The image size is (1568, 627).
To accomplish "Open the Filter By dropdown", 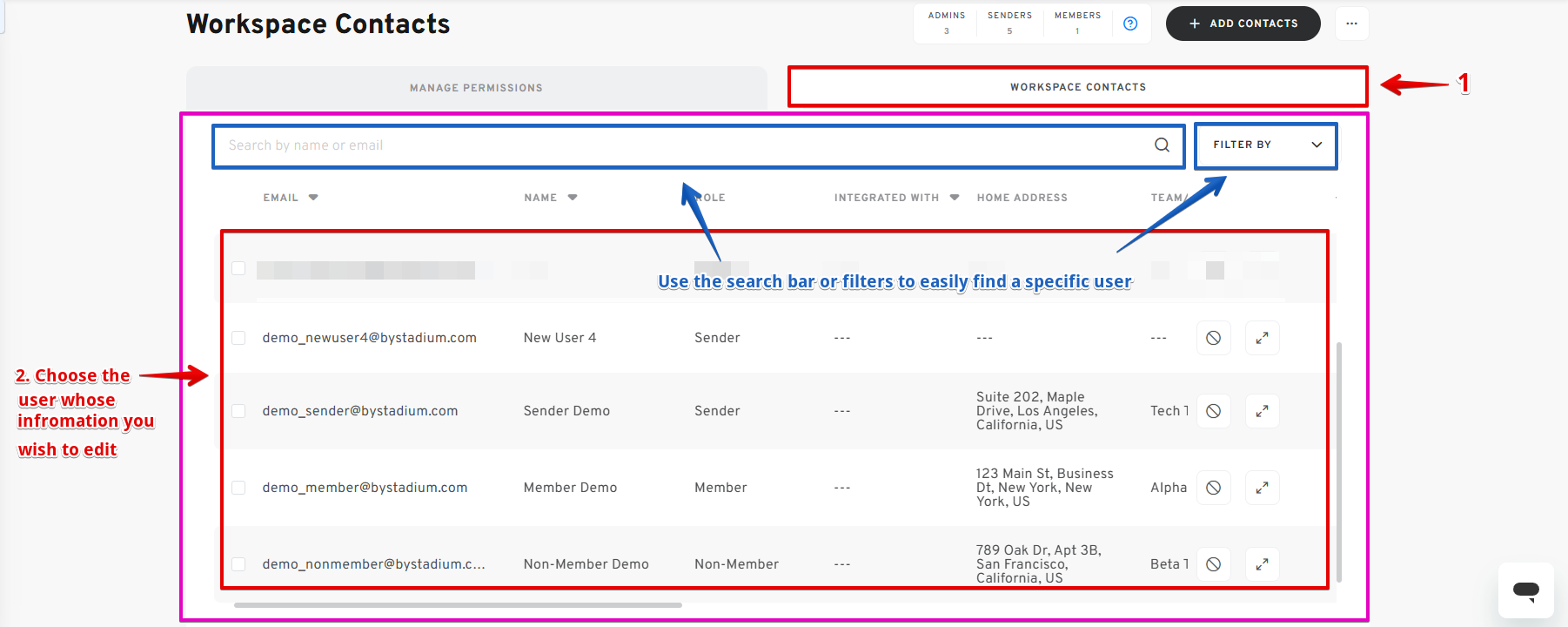I will pos(1265,145).
